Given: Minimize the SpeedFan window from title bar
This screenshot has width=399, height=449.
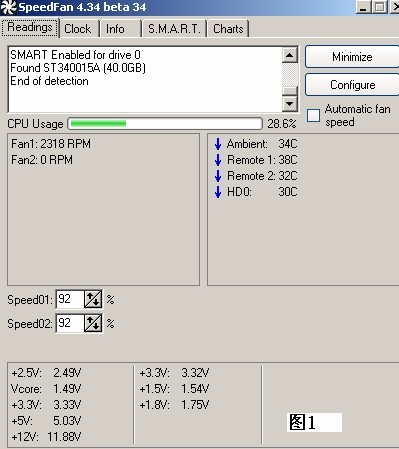Looking at the screenshot, I should (364, 7).
